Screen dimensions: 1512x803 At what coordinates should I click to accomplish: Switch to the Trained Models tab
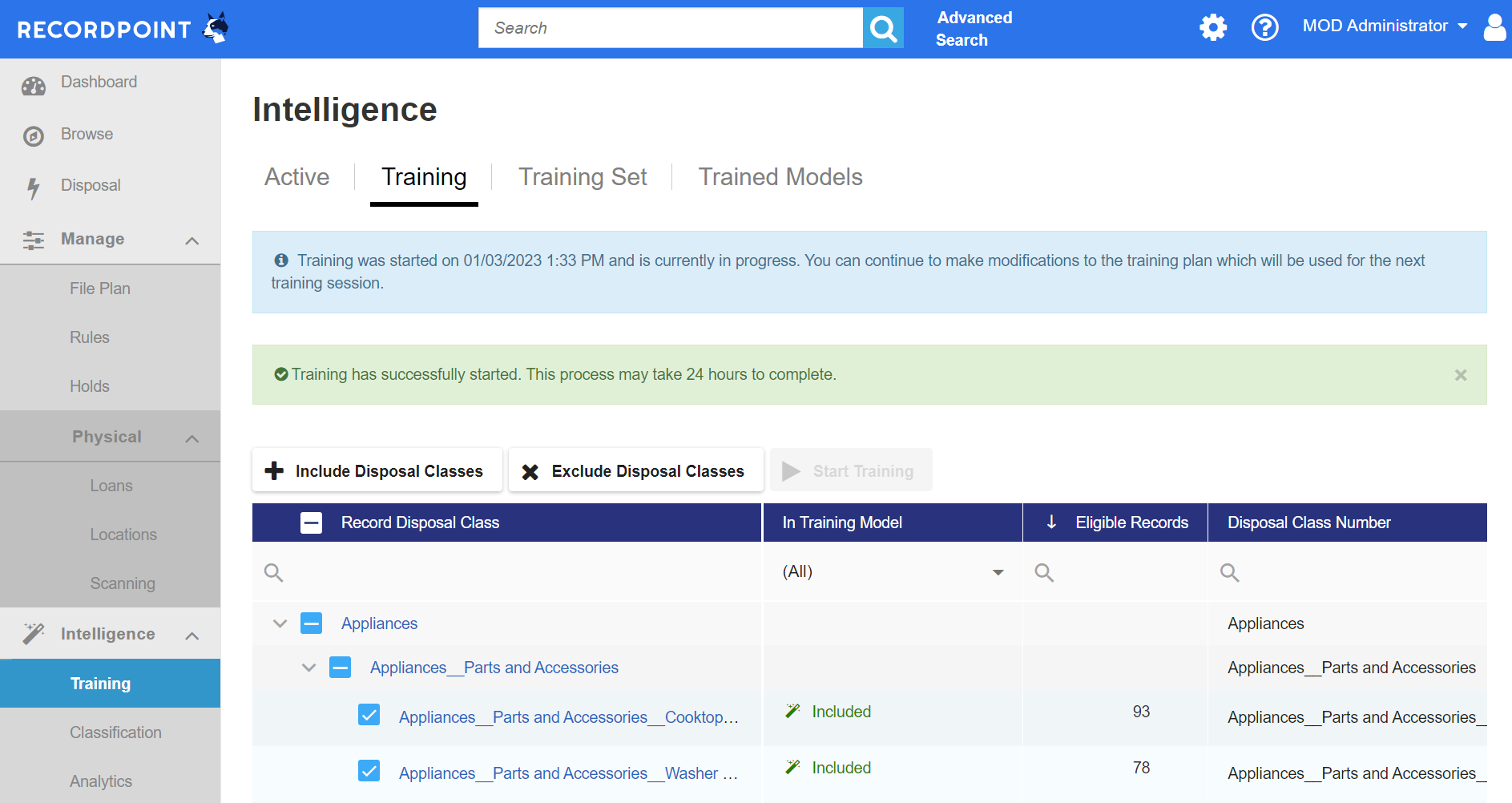780,176
